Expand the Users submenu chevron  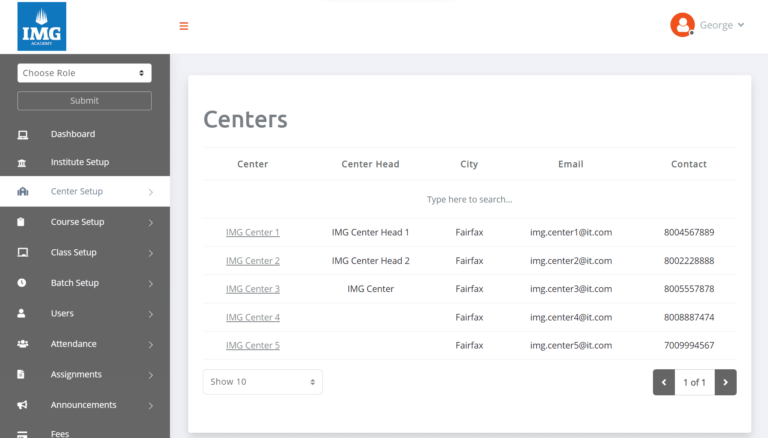coord(150,314)
